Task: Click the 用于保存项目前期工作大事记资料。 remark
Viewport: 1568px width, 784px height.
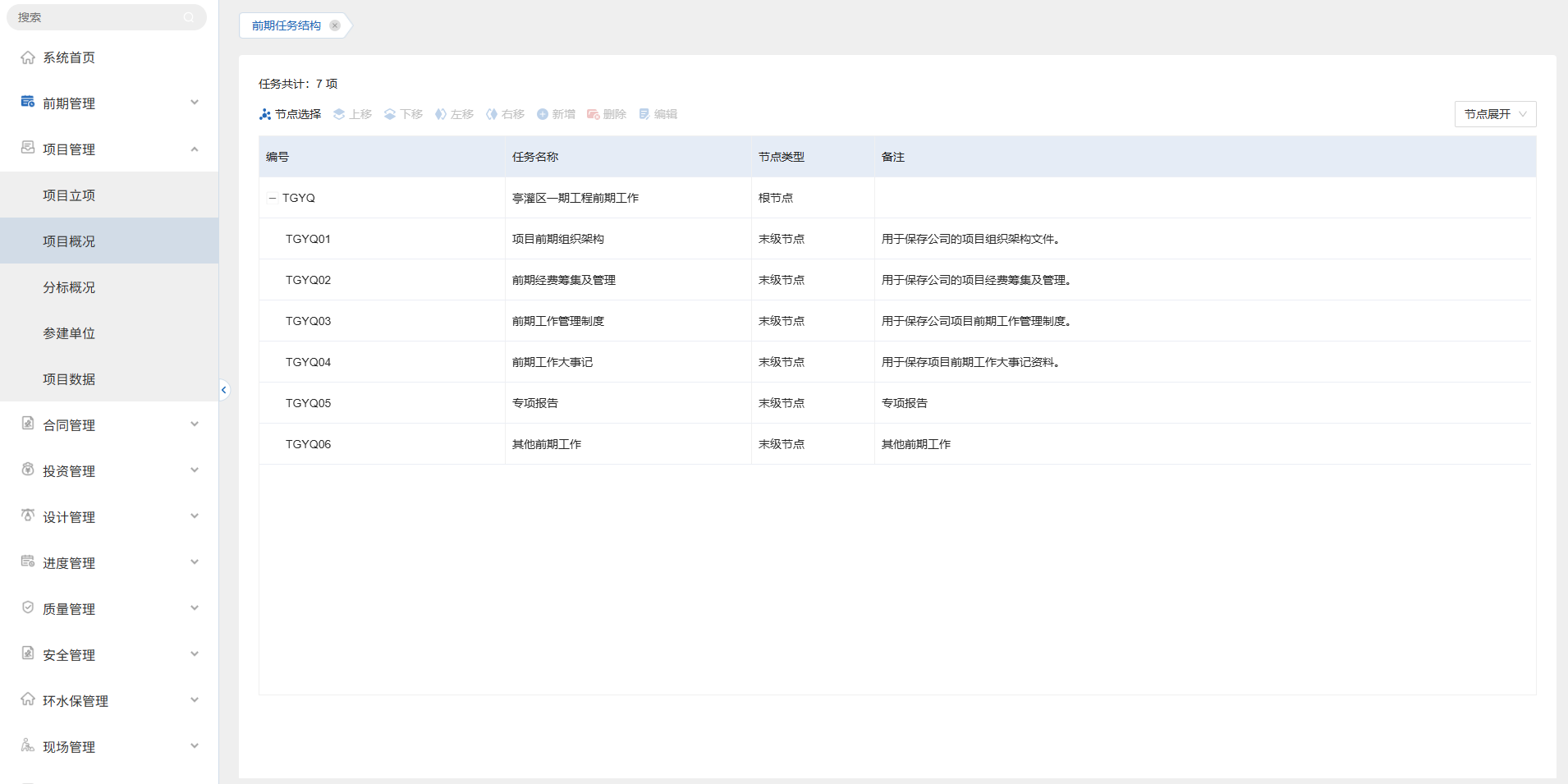Action: coord(973,362)
